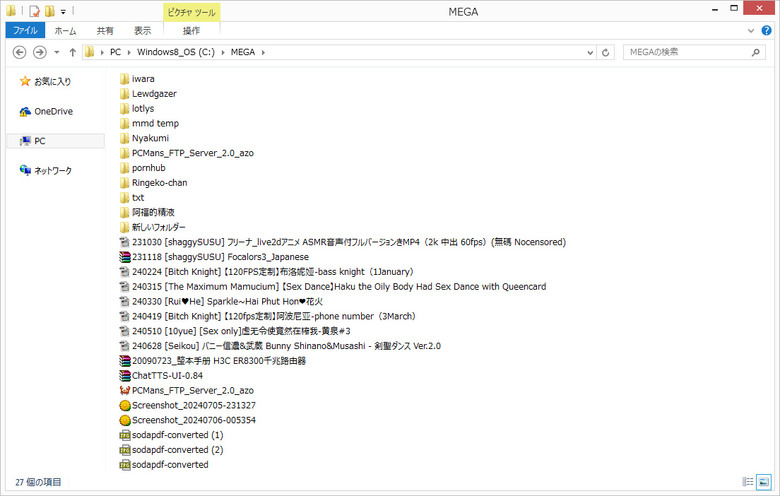The height and width of the screenshot is (496, 780).
Task: Select the txt folder icon
Action: [124, 198]
